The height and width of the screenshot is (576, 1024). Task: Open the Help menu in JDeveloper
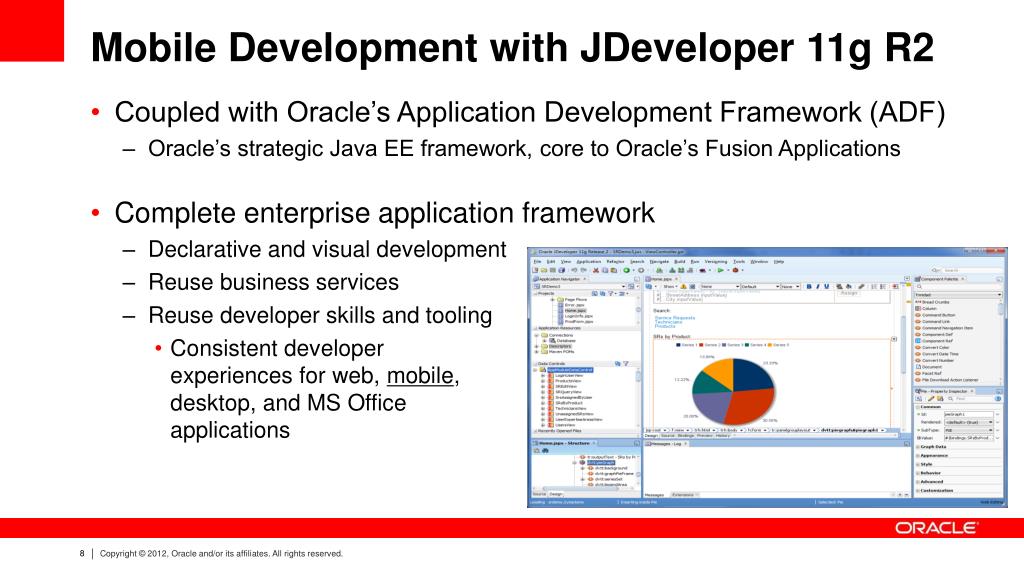(x=778, y=262)
